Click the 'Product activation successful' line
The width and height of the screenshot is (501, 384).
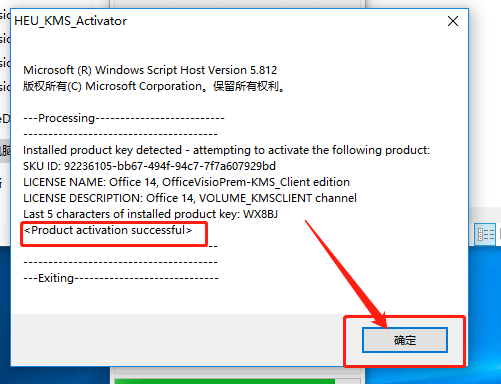(x=108, y=230)
